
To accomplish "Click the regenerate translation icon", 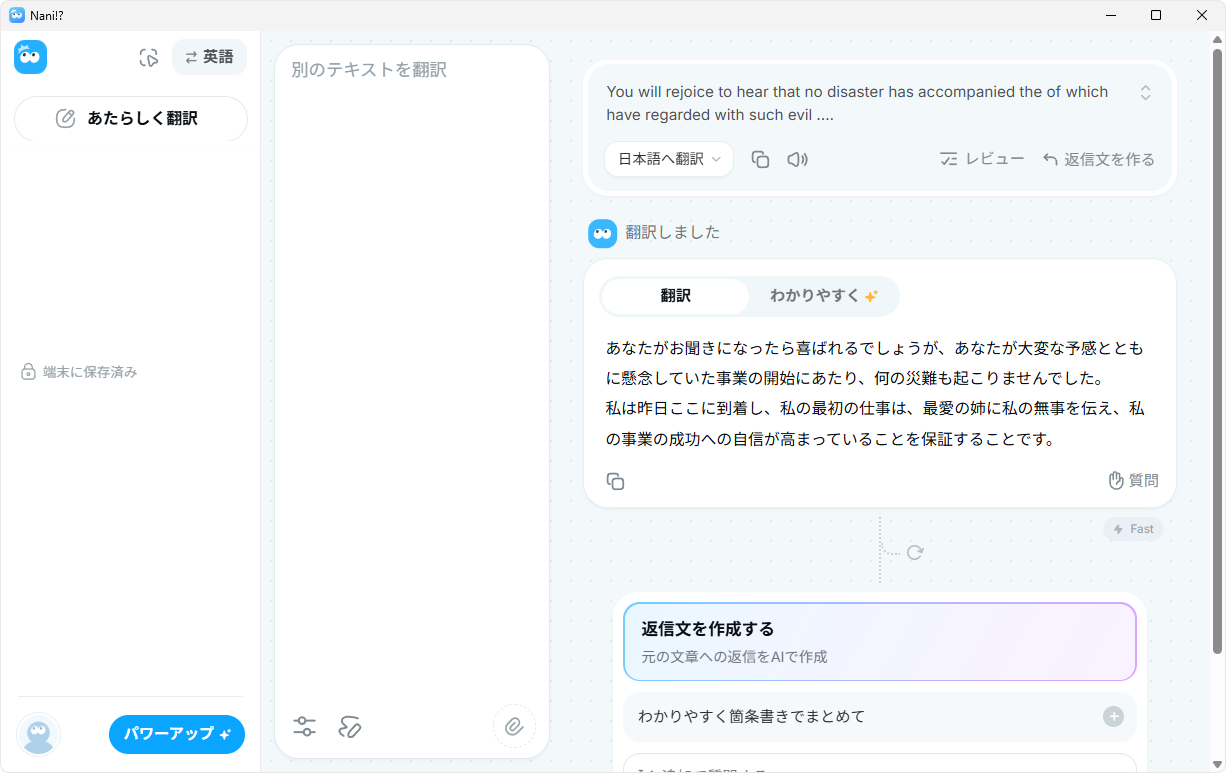I will click(x=914, y=552).
